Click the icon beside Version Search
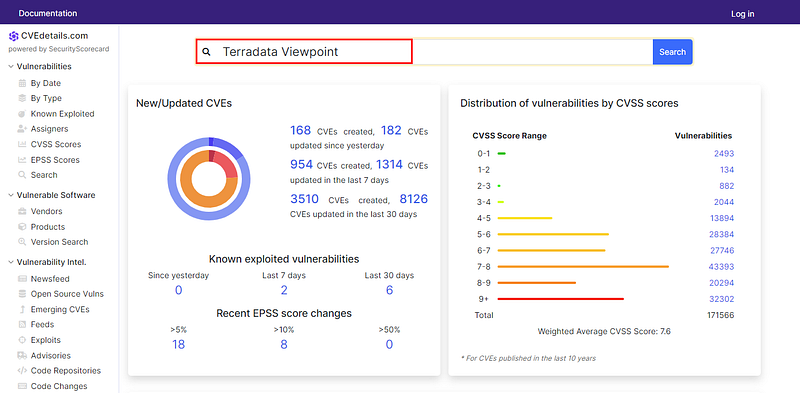This screenshot has width=800, height=393. pyautogui.click(x=22, y=242)
